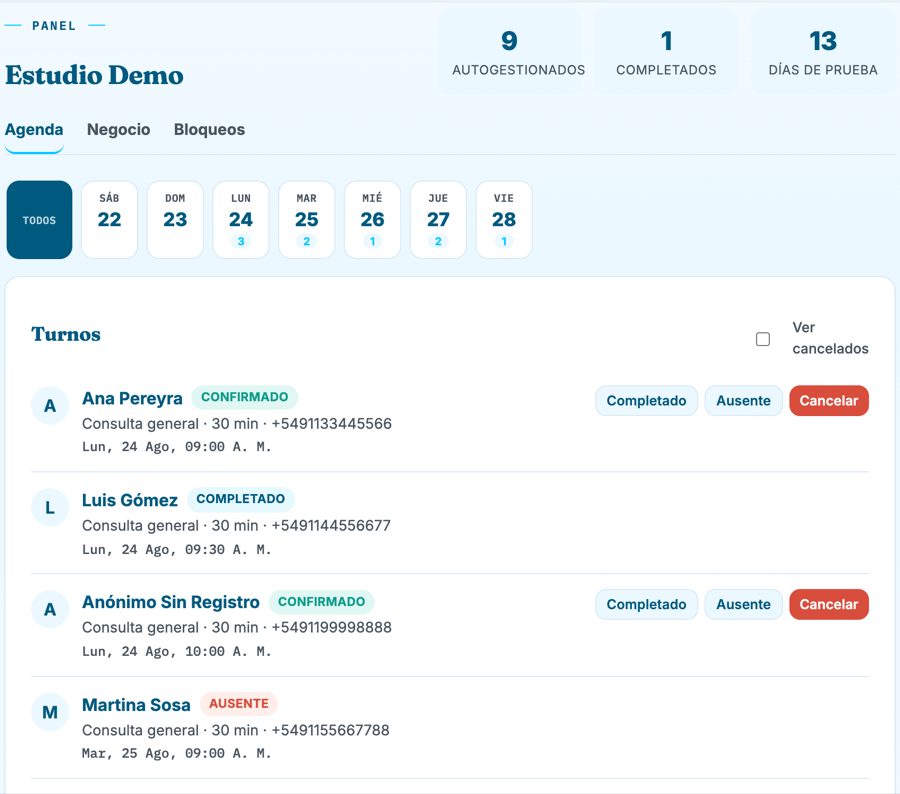This screenshot has width=900, height=794.
Task: Open the Negocio tab
Action: 118,130
